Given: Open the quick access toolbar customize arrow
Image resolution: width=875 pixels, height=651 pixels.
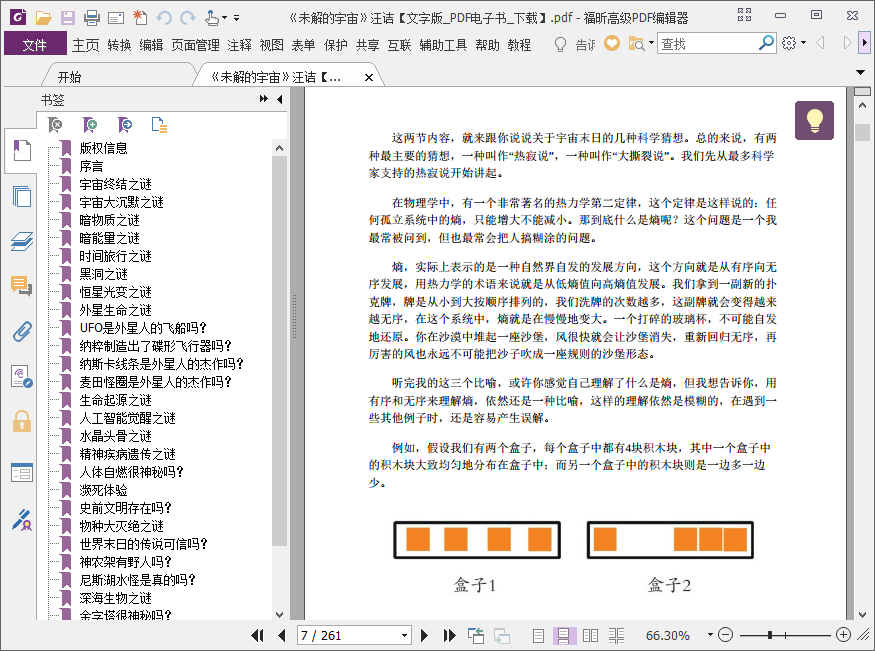Looking at the screenshot, I should coord(237,18).
